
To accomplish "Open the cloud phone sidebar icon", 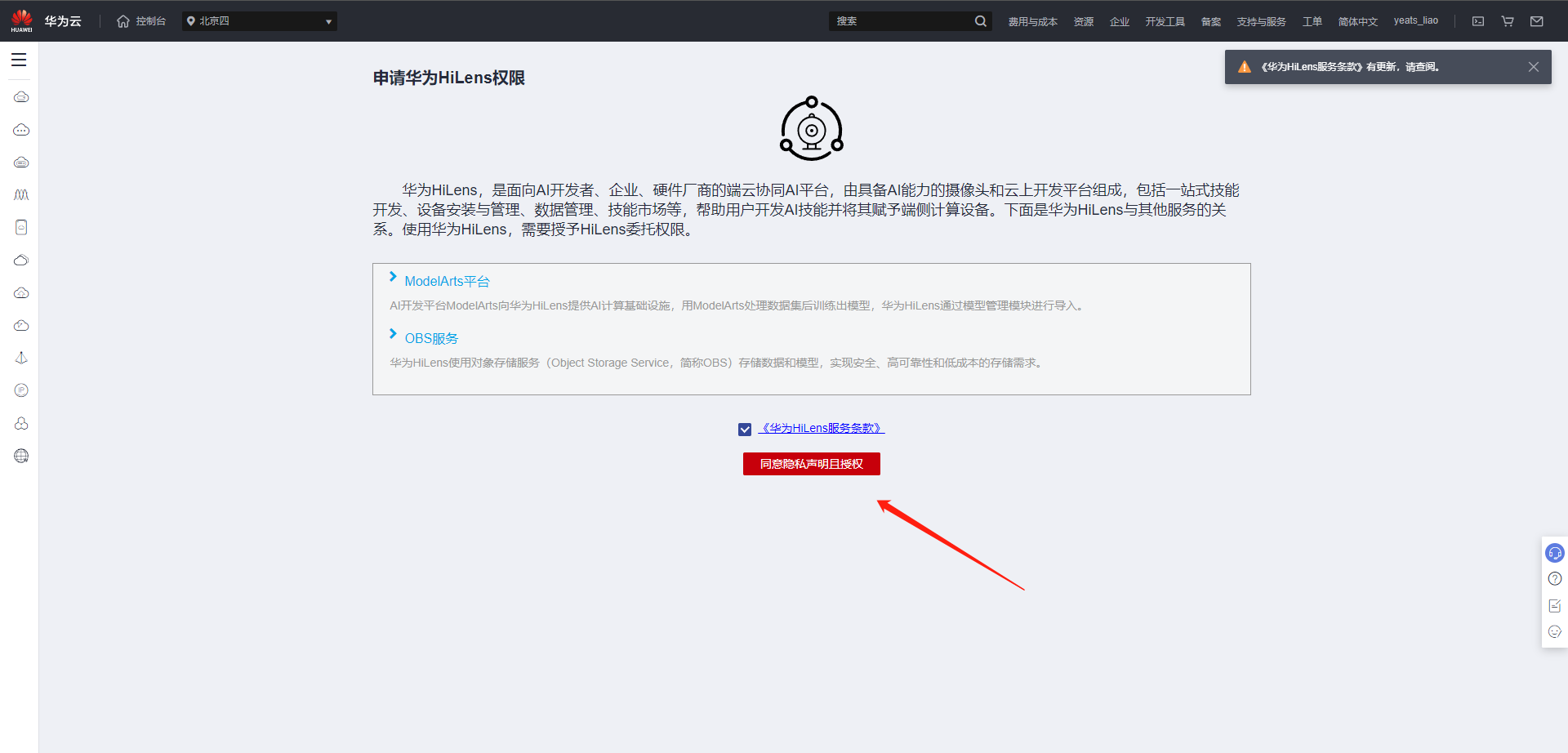I will coord(21,227).
